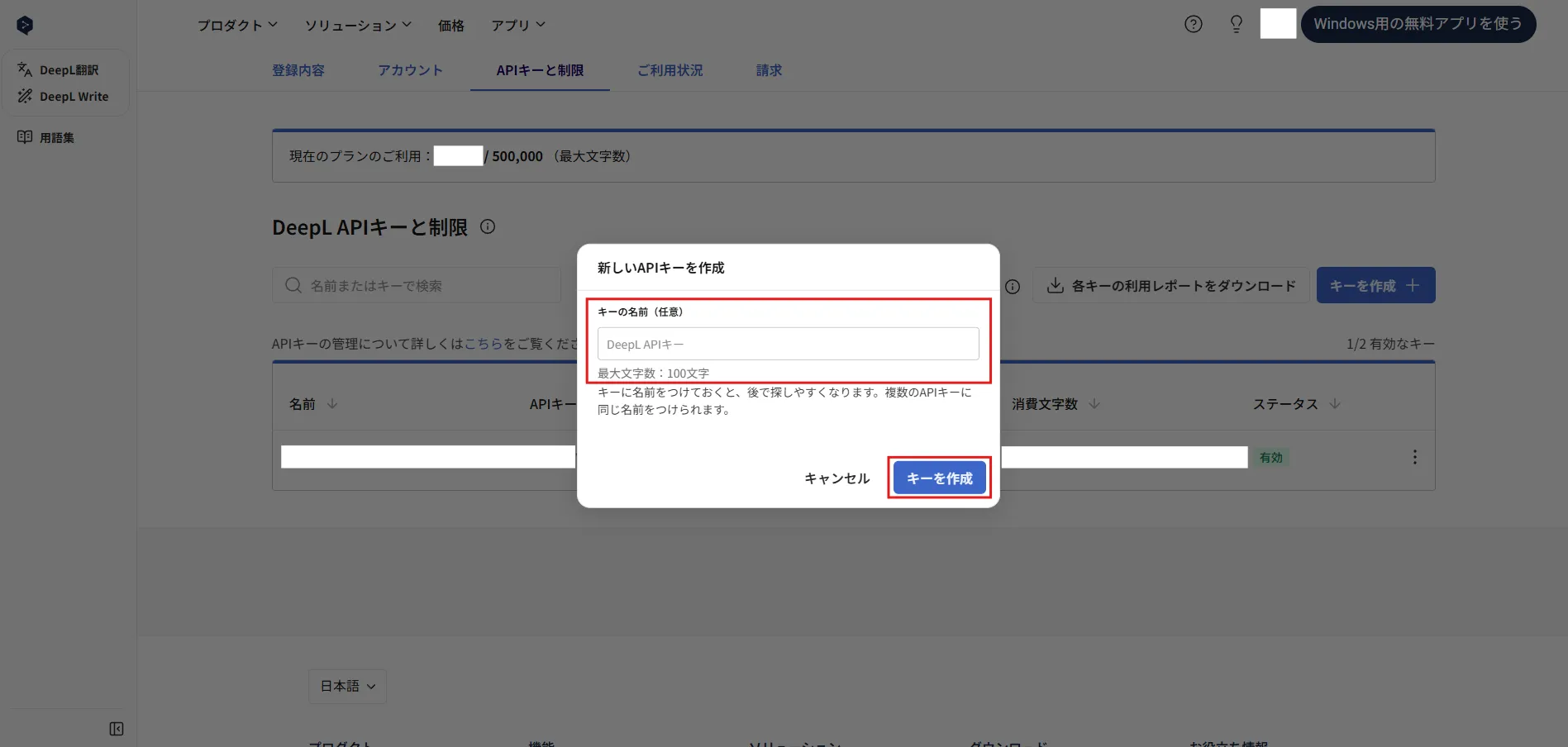Click the 名前またはキーで検索 search field
1568x747 pixels.
click(417, 285)
